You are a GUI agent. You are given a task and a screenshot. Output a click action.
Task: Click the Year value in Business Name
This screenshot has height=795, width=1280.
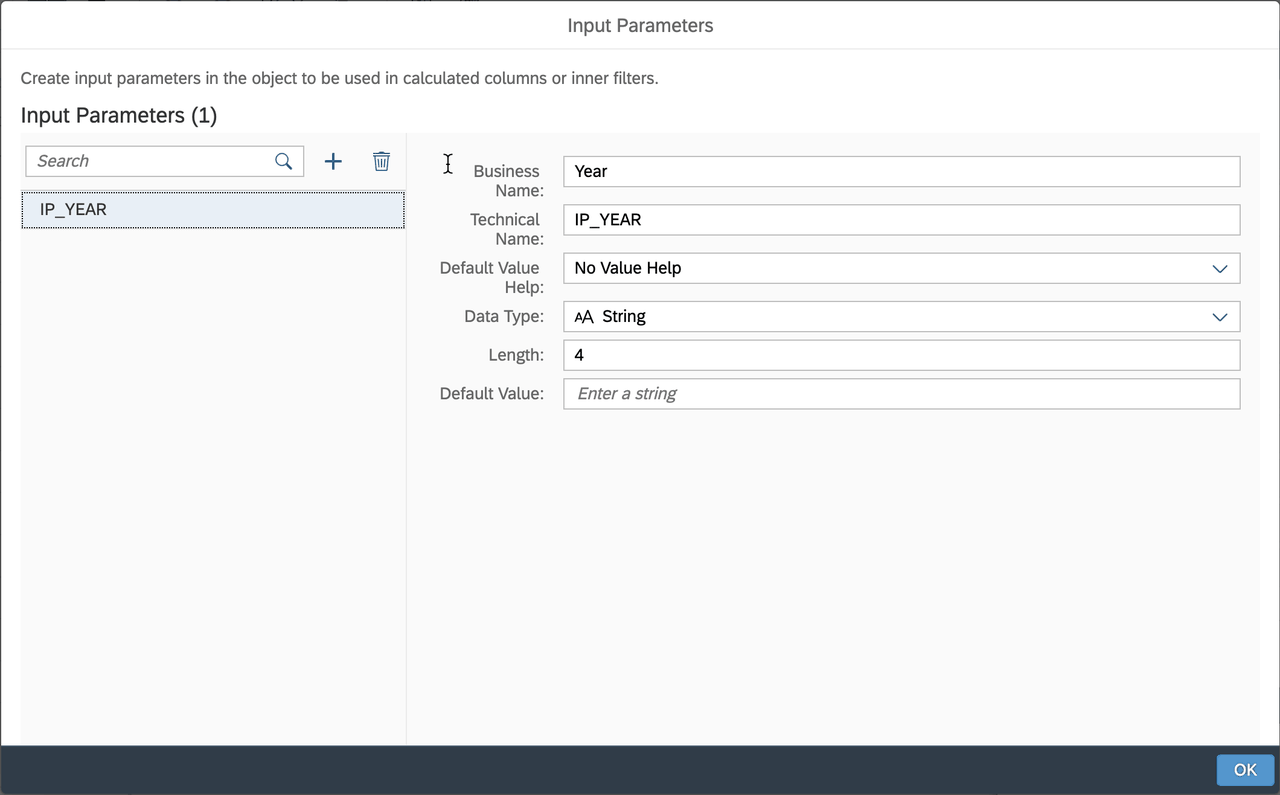590,171
